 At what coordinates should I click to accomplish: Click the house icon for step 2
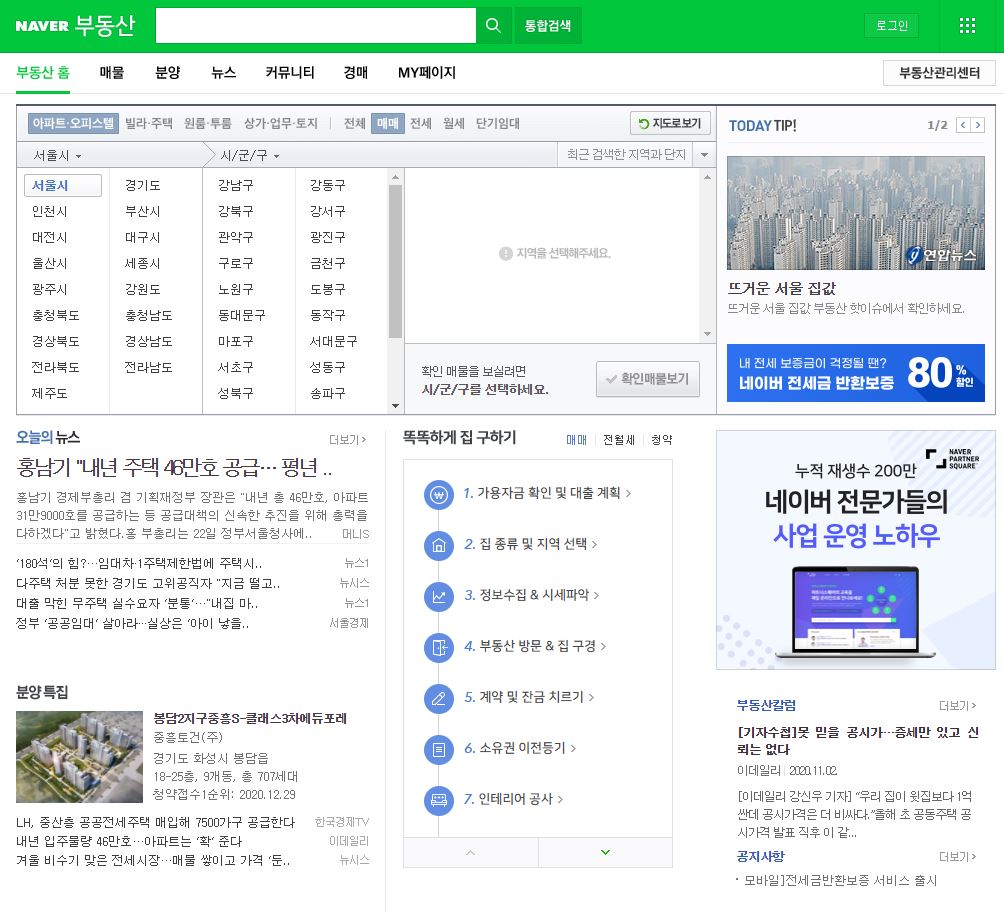pyautogui.click(x=439, y=546)
